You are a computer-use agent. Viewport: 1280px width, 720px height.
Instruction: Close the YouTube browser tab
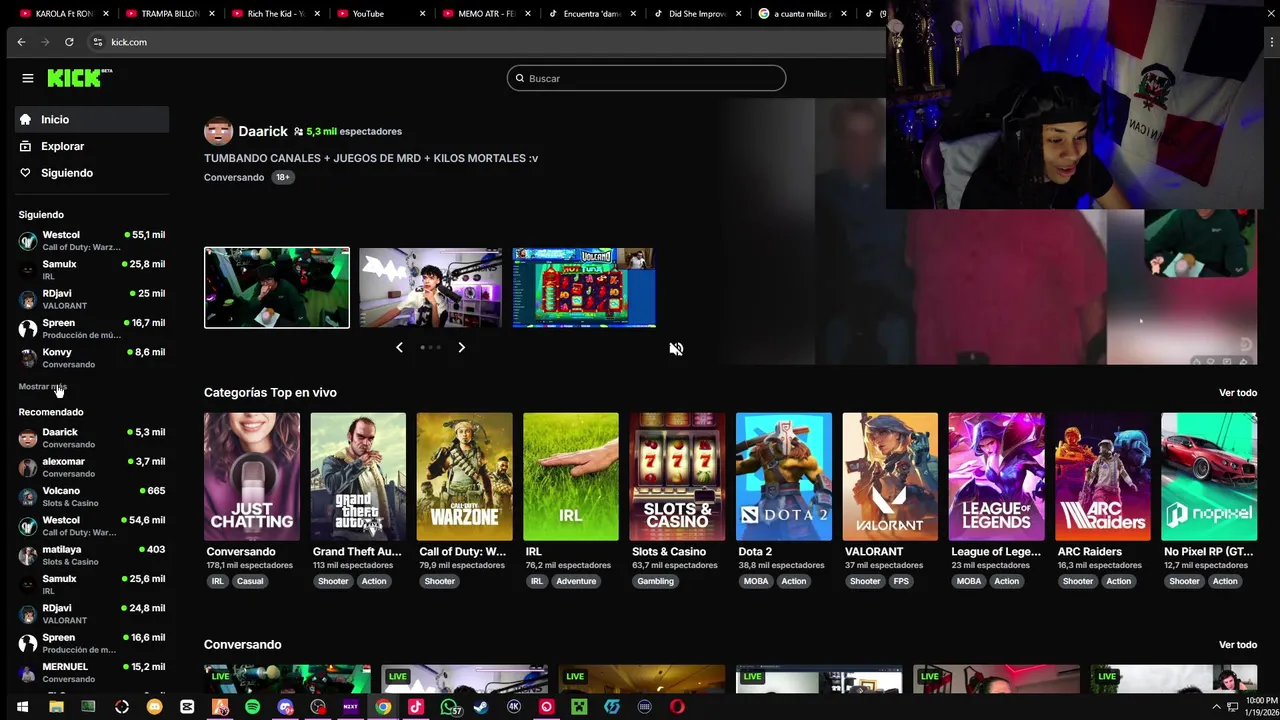click(422, 14)
